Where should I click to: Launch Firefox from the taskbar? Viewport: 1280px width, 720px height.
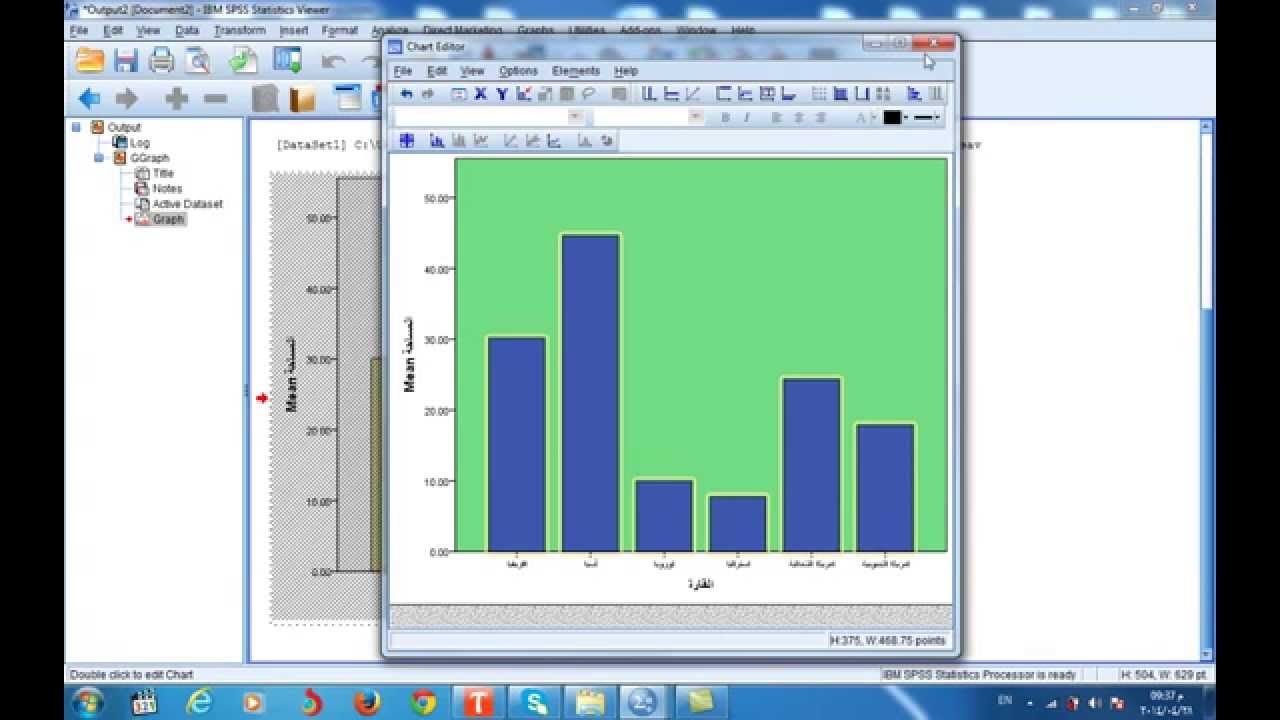[x=367, y=702]
